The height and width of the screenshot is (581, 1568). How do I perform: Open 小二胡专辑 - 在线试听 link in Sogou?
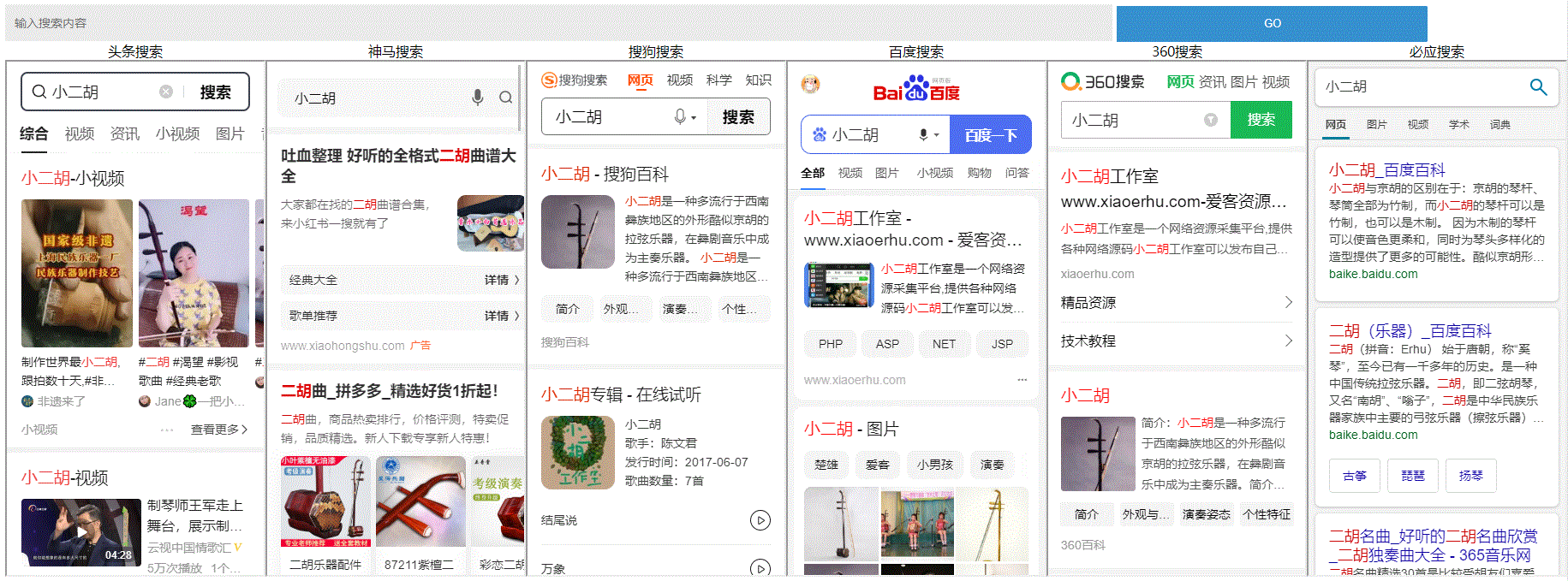click(x=621, y=394)
